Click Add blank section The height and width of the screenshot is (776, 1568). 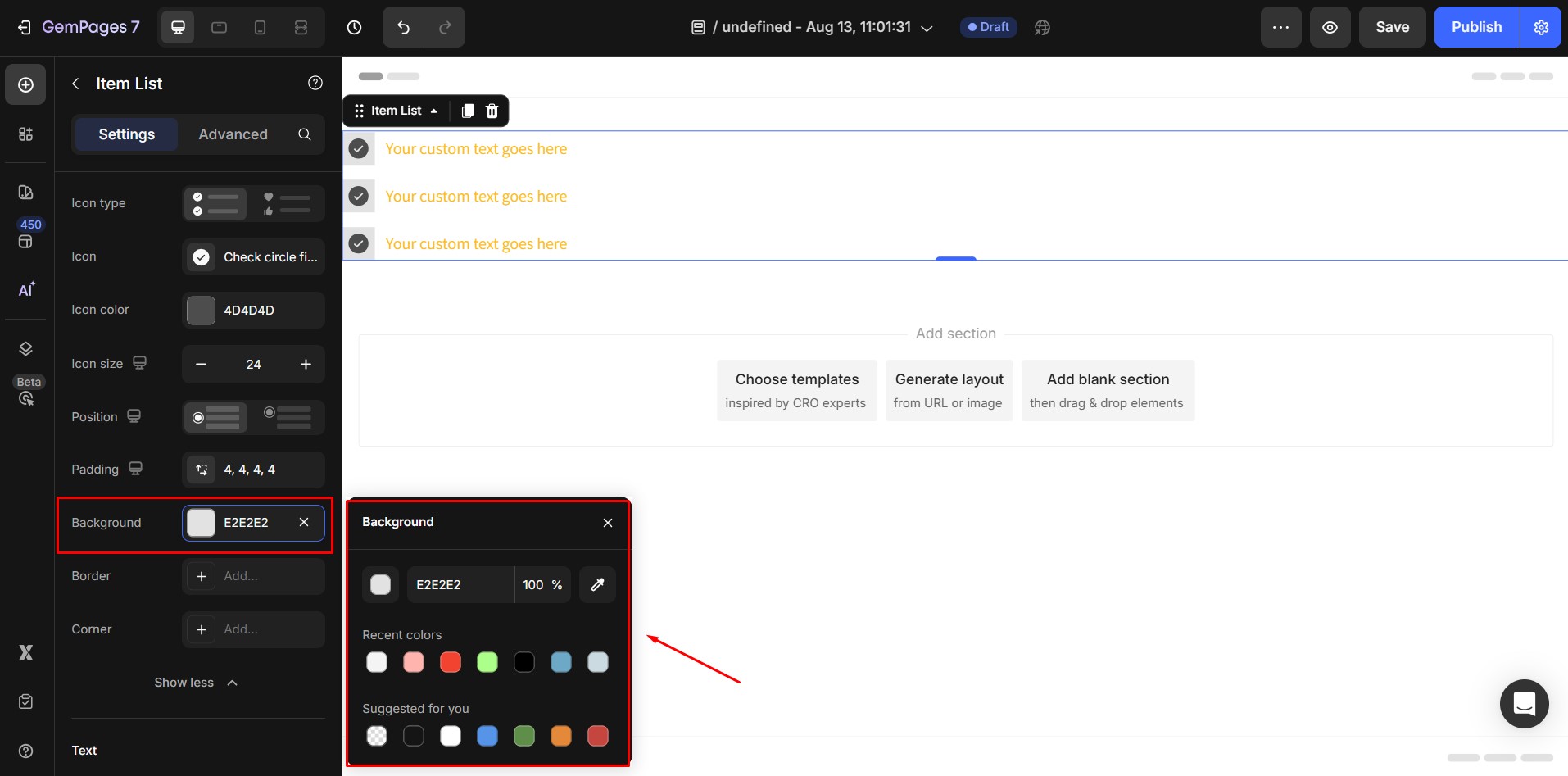click(x=1107, y=390)
